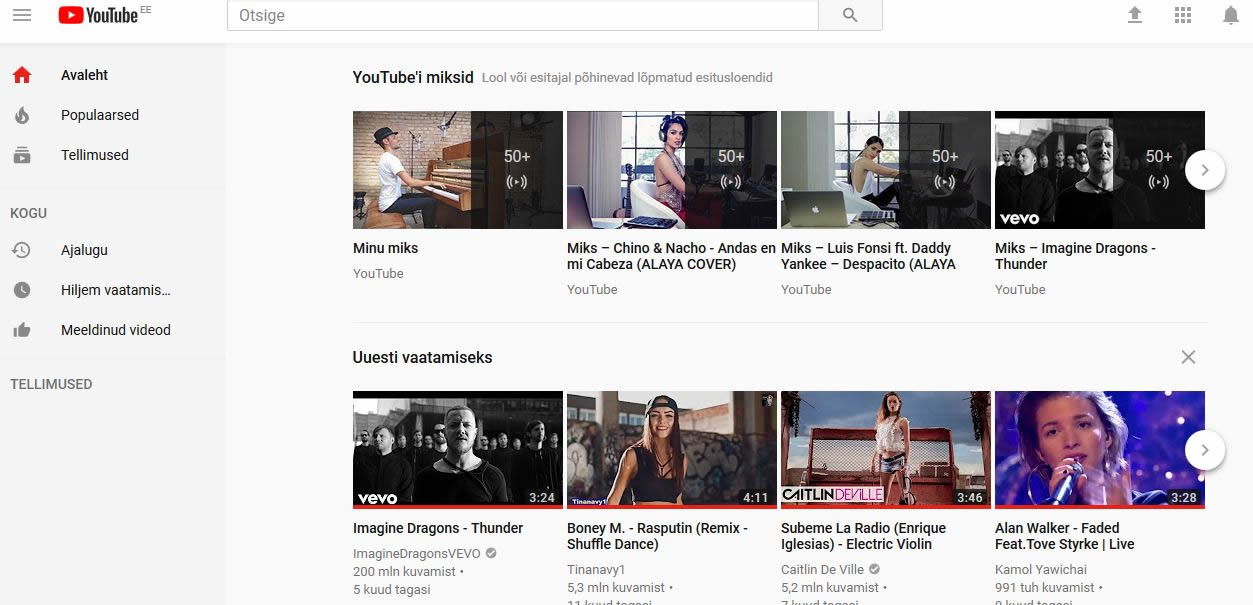Open Populaarsed in sidebar
The width and height of the screenshot is (1253, 605).
113,115
